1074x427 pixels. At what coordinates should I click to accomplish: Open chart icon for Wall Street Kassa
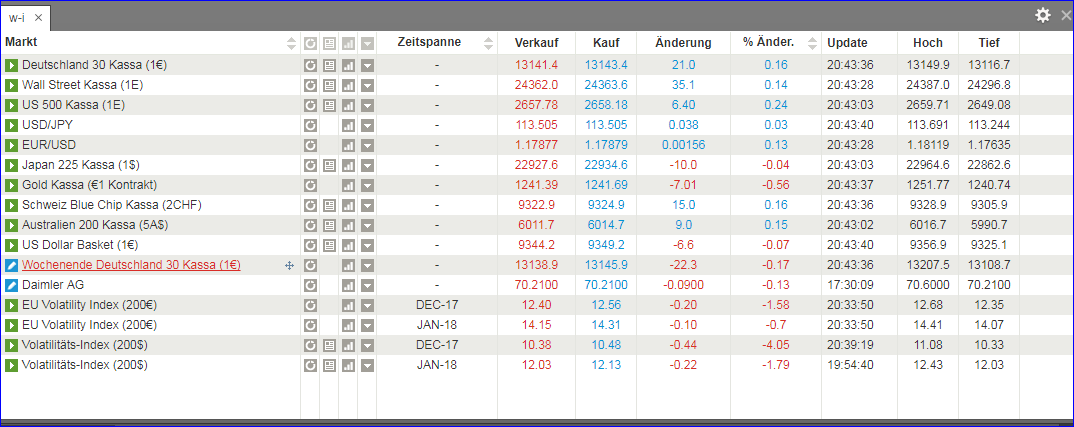(x=349, y=85)
